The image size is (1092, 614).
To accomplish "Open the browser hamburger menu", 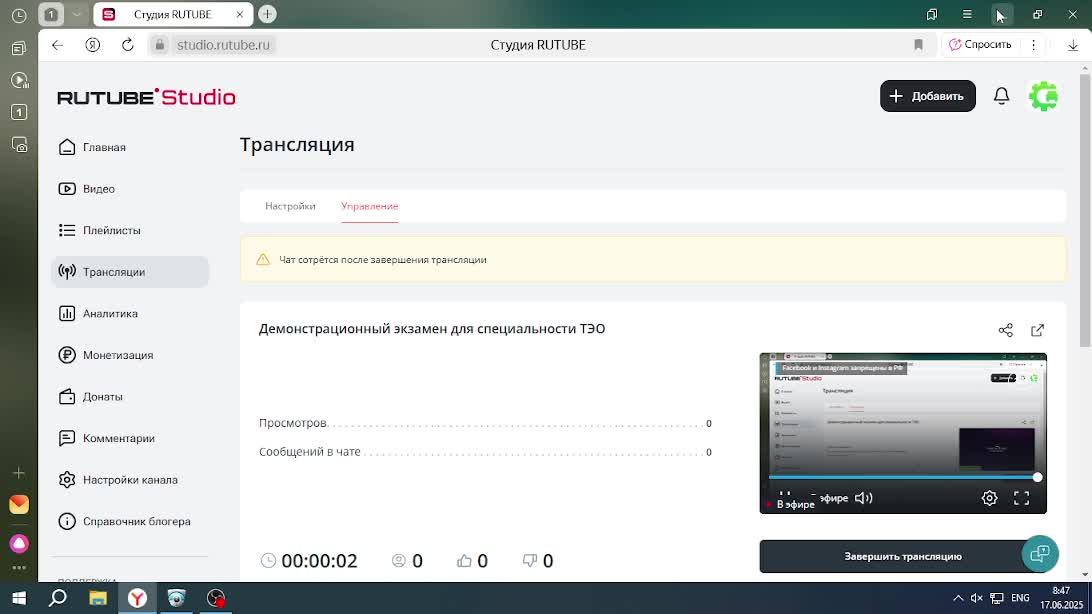I will tap(967, 14).
